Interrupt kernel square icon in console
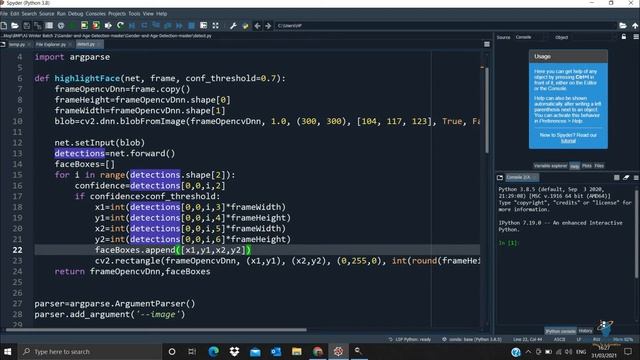The width and height of the screenshot is (640, 360). point(616,178)
